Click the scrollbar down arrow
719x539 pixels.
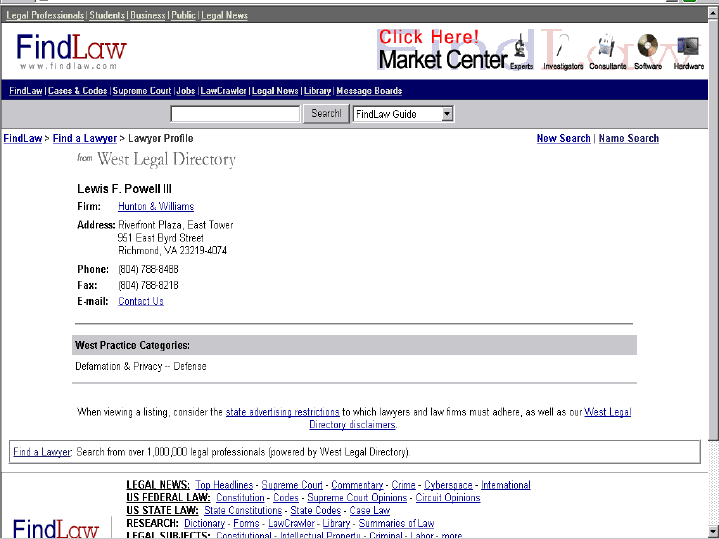[x=713, y=533]
